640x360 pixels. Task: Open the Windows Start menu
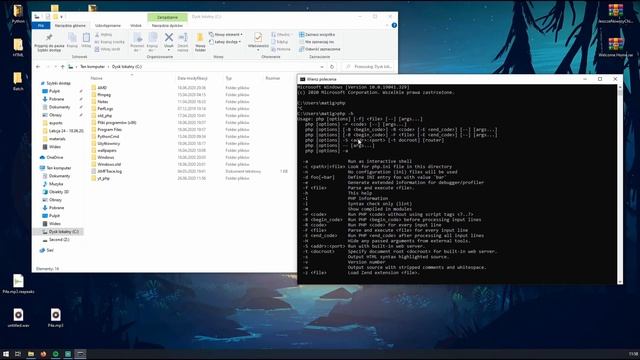[6, 354]
